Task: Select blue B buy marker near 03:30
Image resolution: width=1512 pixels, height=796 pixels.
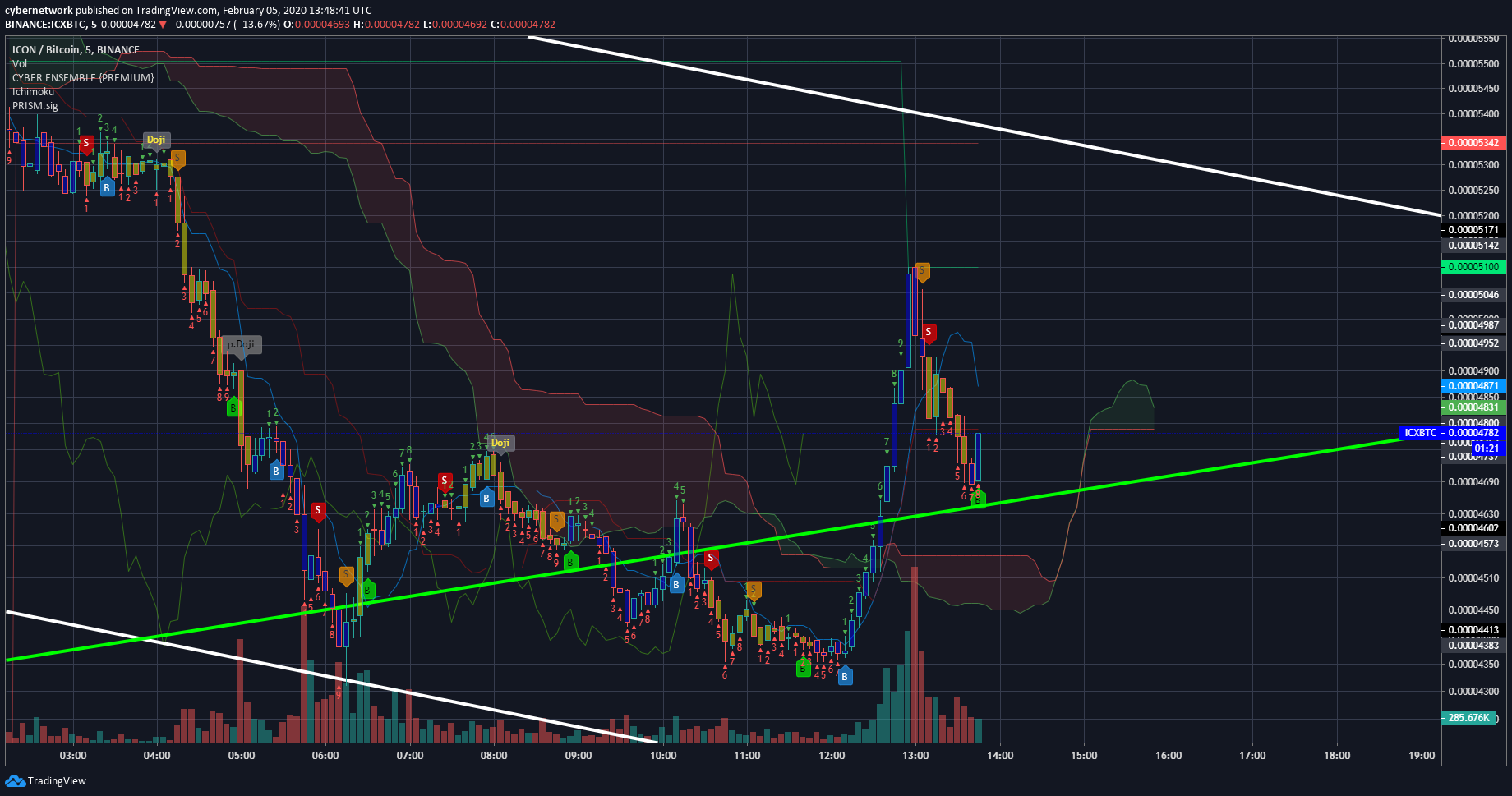Action: [x=107, y=188]
